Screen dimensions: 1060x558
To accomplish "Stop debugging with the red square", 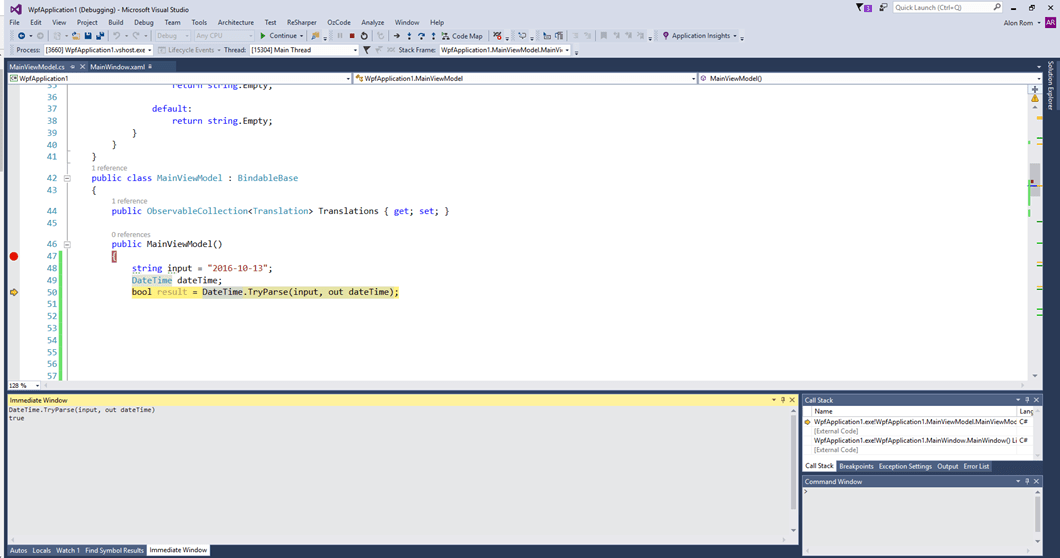I will (x=352, y=36).
